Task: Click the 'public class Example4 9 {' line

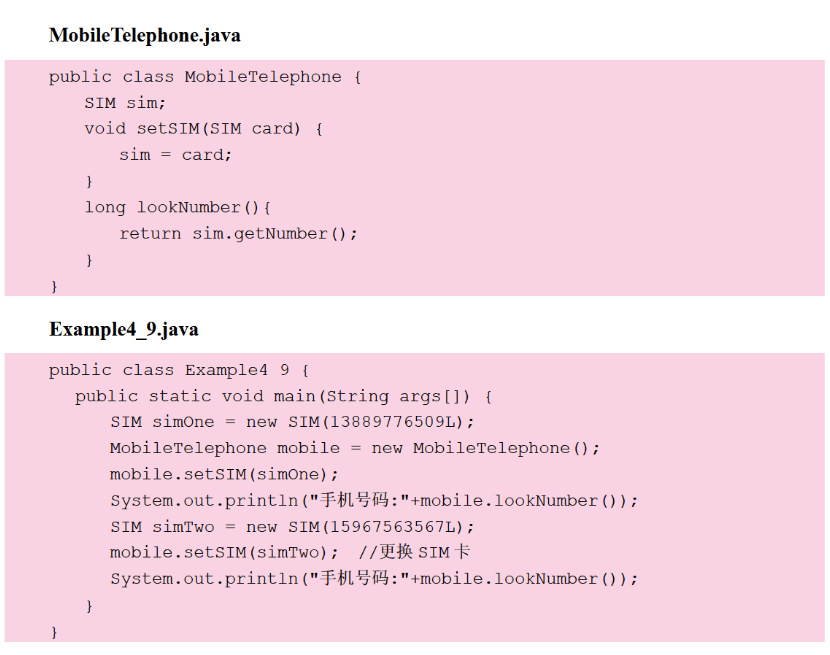Action: 179,370
